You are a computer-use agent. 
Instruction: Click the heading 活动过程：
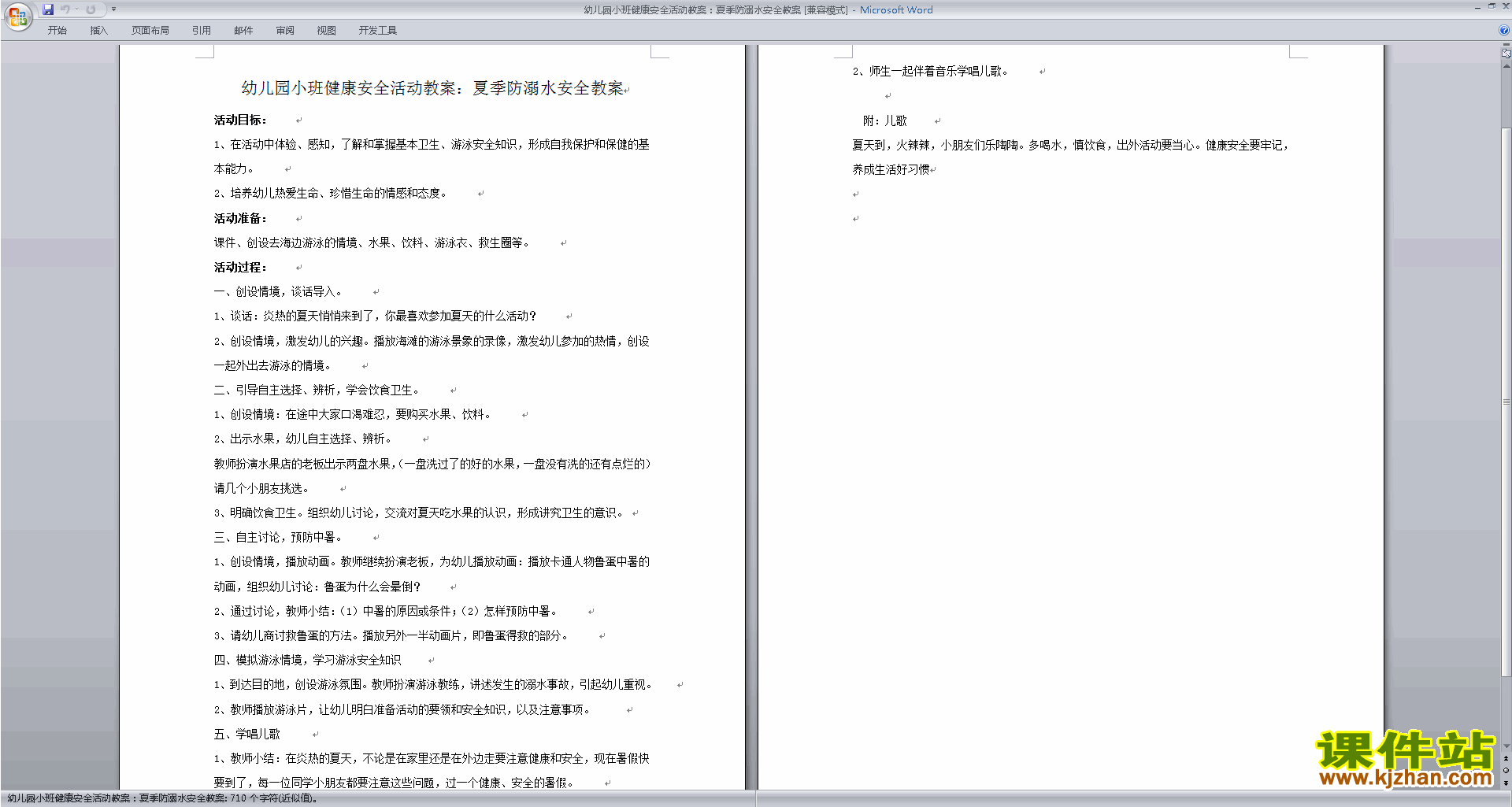(240, 268)
